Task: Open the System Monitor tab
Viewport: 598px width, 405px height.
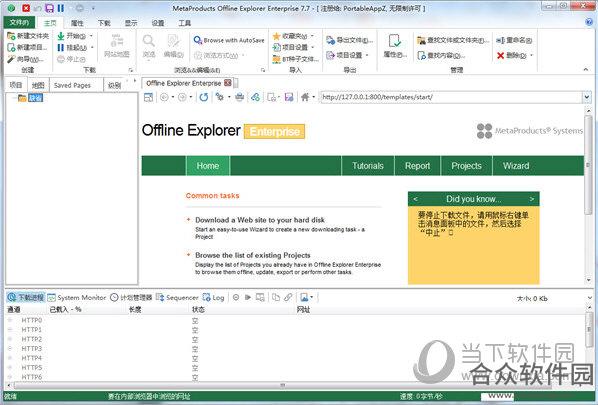Action: click(x=77, y=297)
